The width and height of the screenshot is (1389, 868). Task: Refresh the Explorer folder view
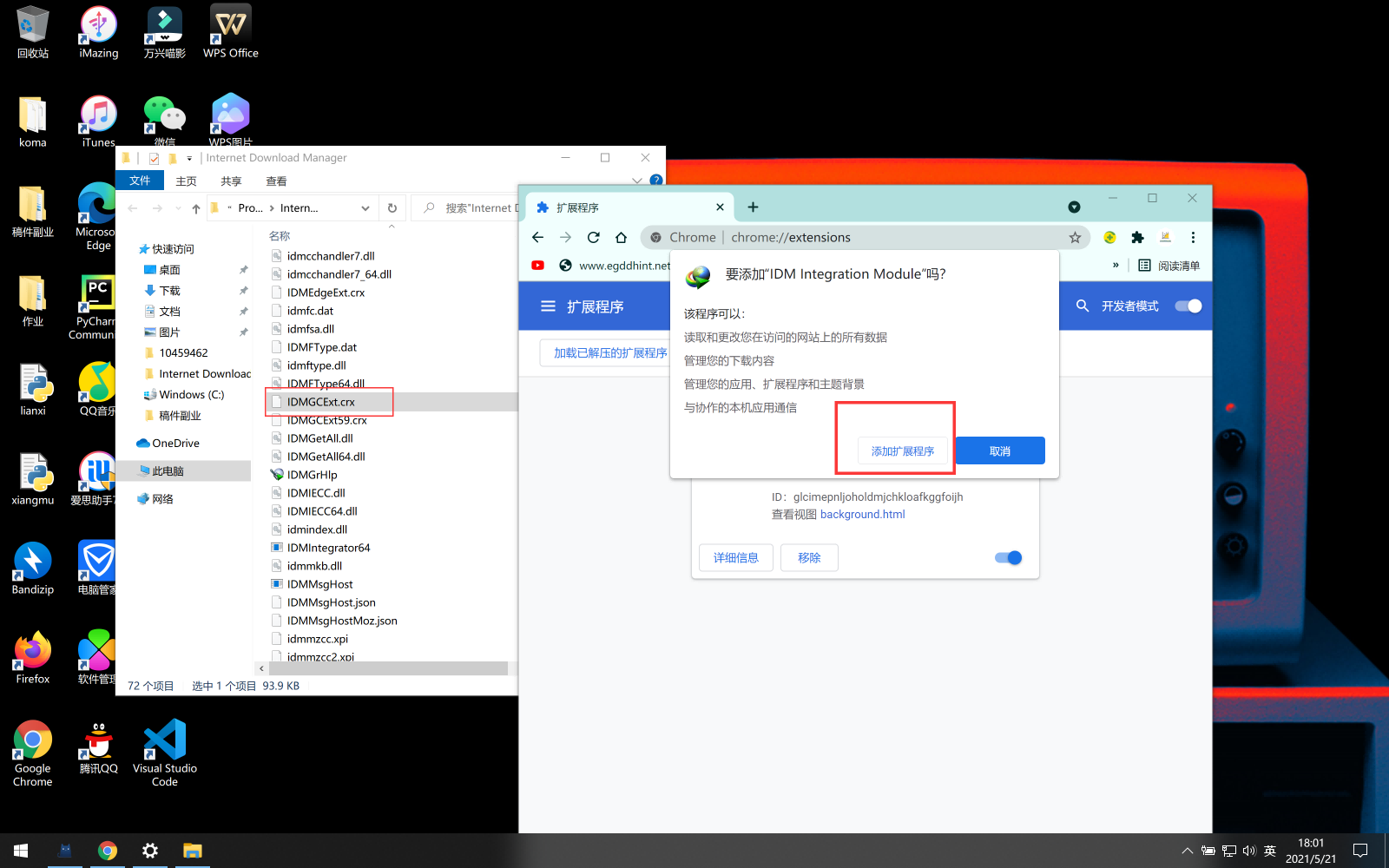point(392,208)
